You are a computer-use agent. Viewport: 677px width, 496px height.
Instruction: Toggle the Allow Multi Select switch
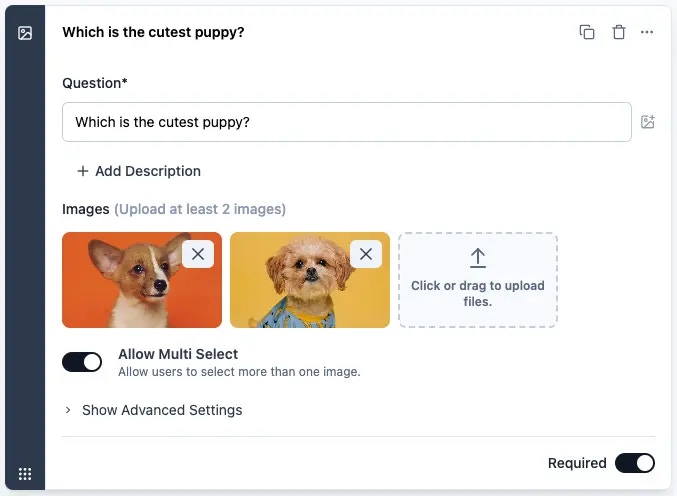pos(82,362)
